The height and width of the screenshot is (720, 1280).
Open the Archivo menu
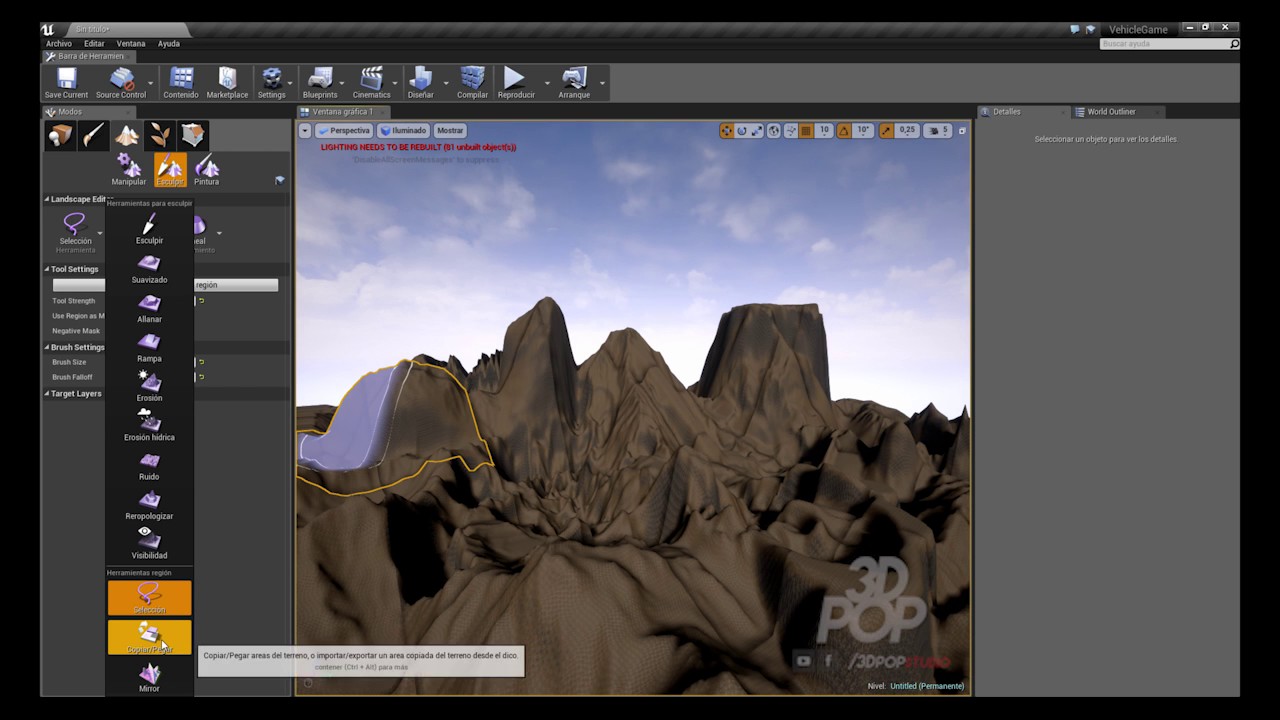(x=59, y=44)
